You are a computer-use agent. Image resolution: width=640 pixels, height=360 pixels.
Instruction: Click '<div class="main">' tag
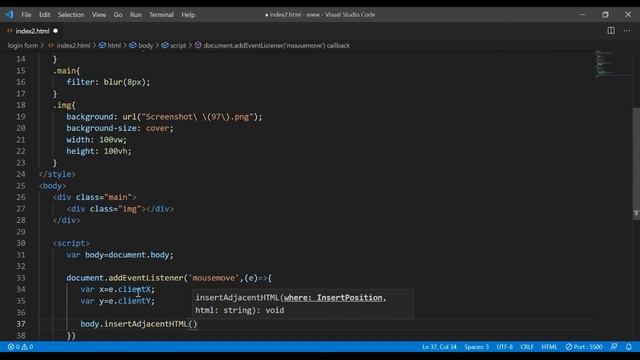tap(94, 197)
